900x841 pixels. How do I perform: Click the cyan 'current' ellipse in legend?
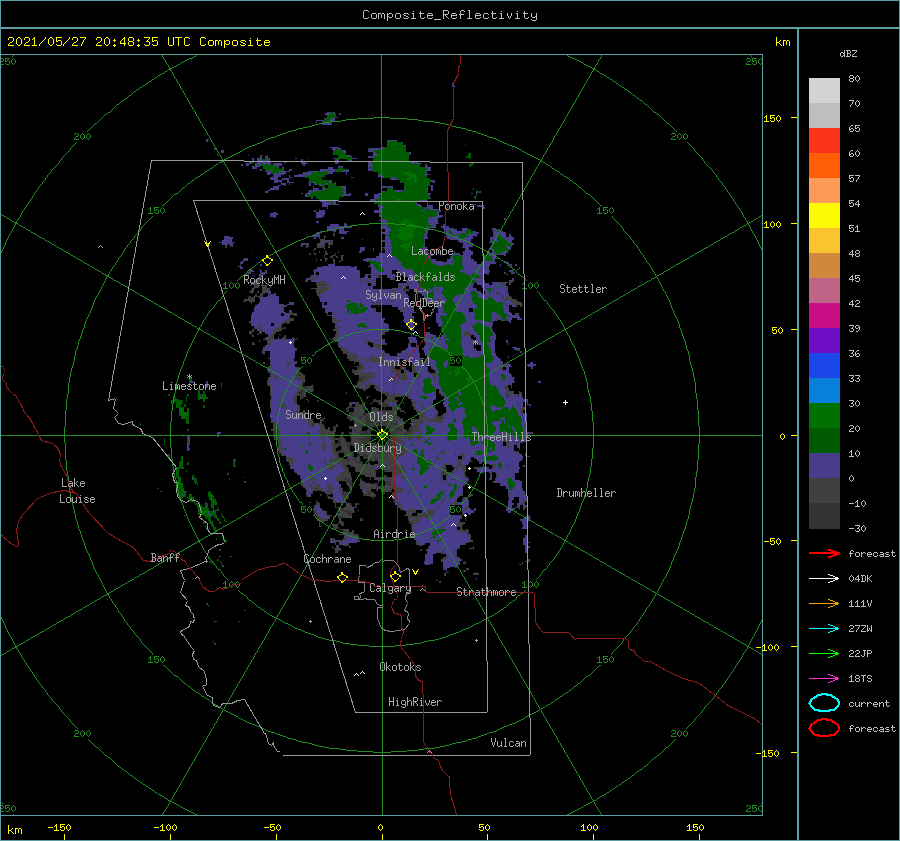tap(824, 703)
